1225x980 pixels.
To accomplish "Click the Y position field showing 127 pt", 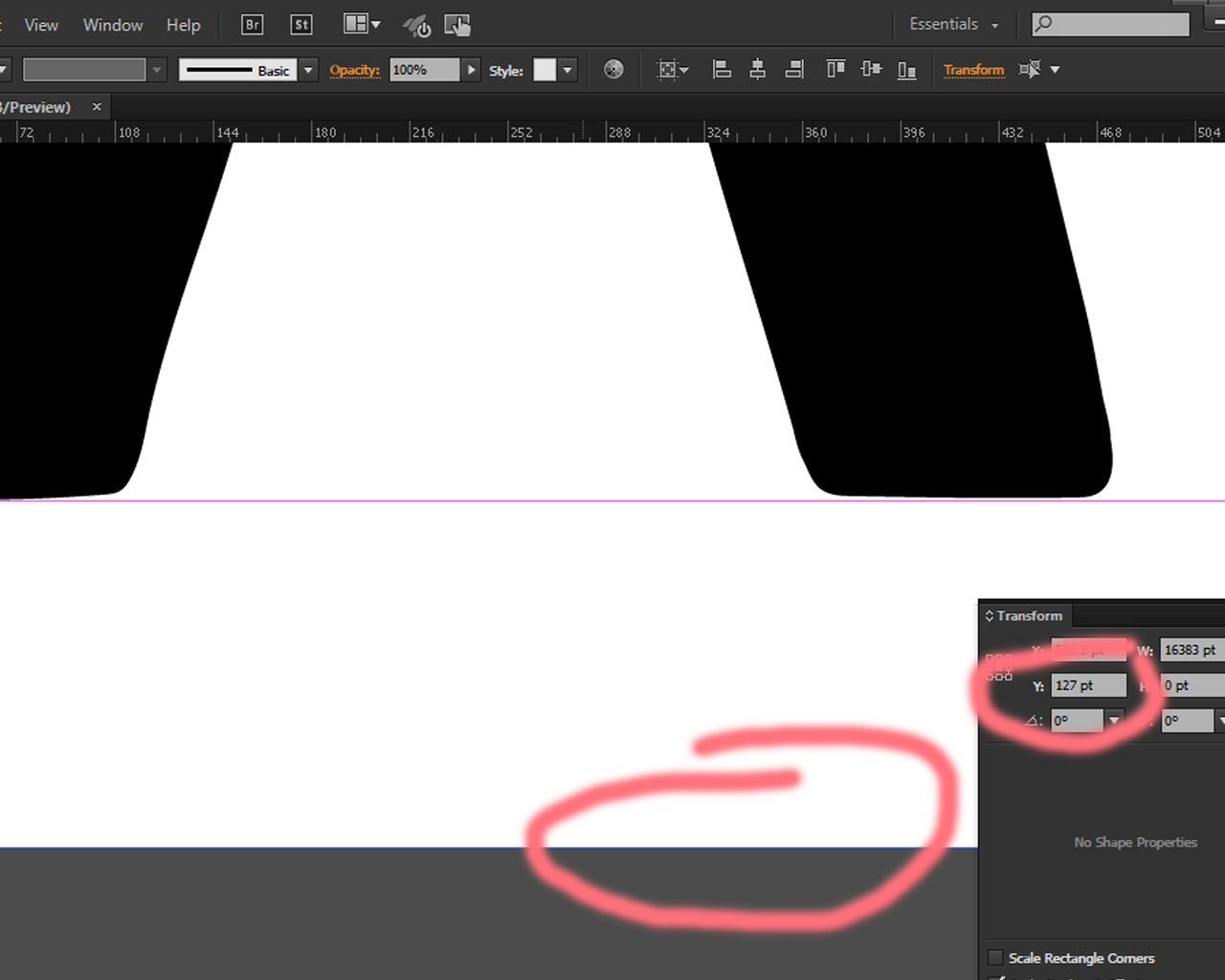I will click(x=1089, y=685).
